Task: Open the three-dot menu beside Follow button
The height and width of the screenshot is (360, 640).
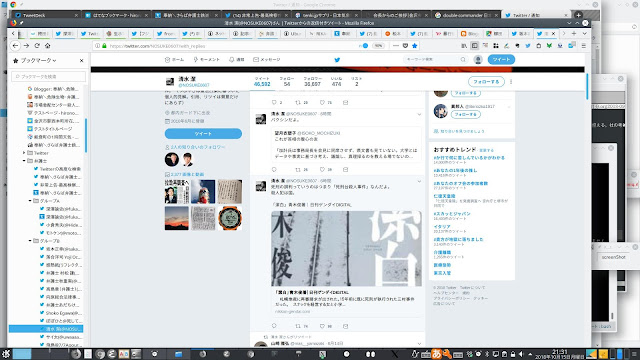Action: pos(511,82)
